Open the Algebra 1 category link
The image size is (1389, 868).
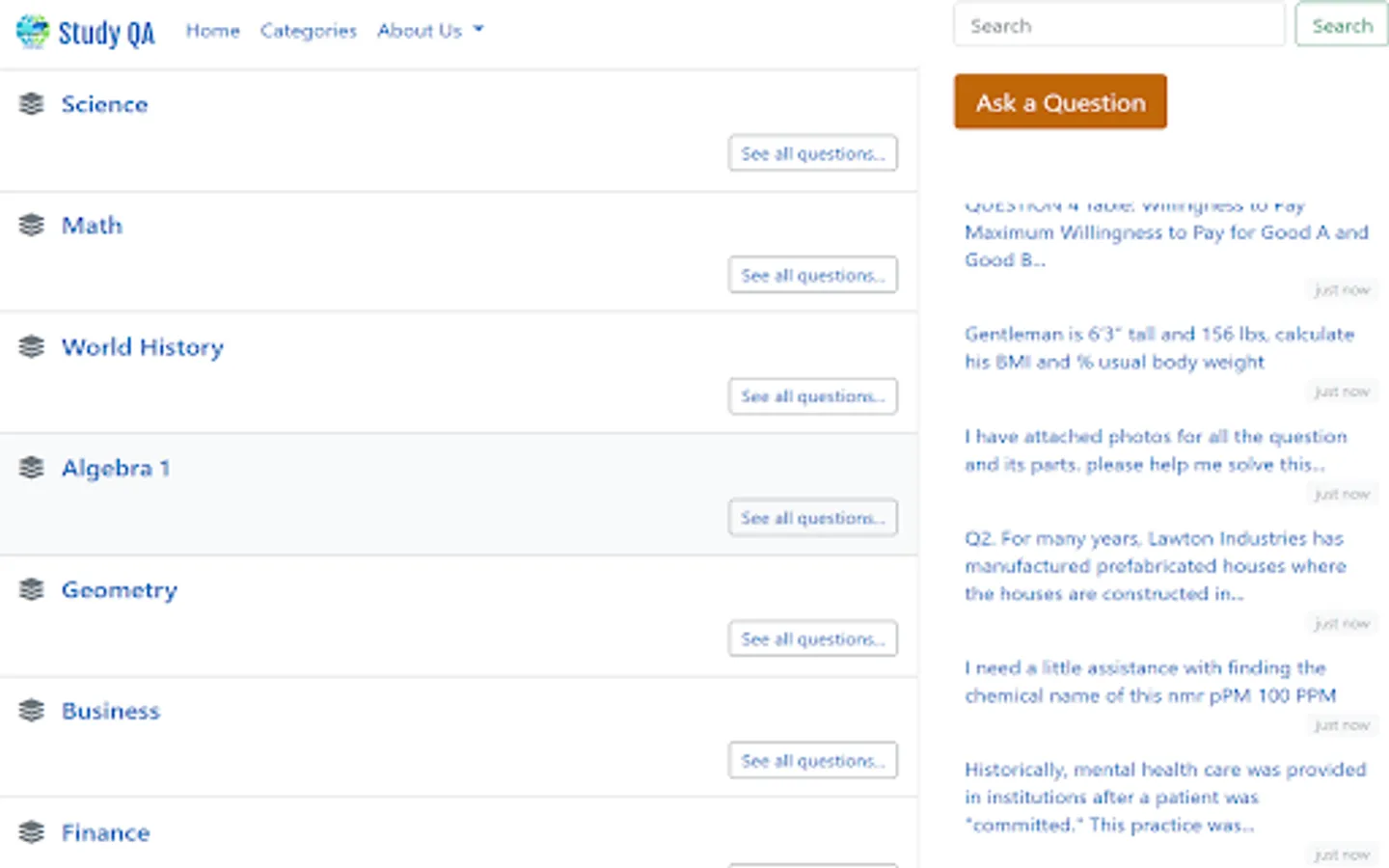pyautogui.click(x=116, y=469)
